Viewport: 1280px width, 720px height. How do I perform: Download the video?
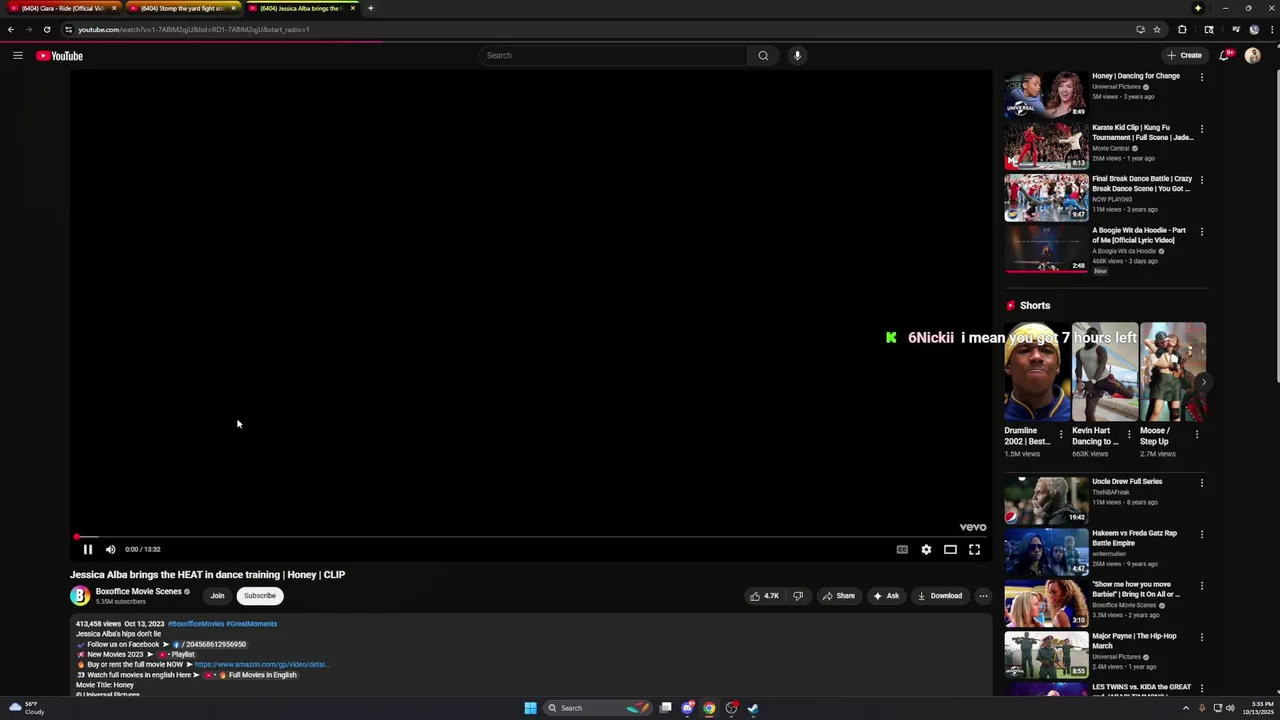(x=940, y=596)
